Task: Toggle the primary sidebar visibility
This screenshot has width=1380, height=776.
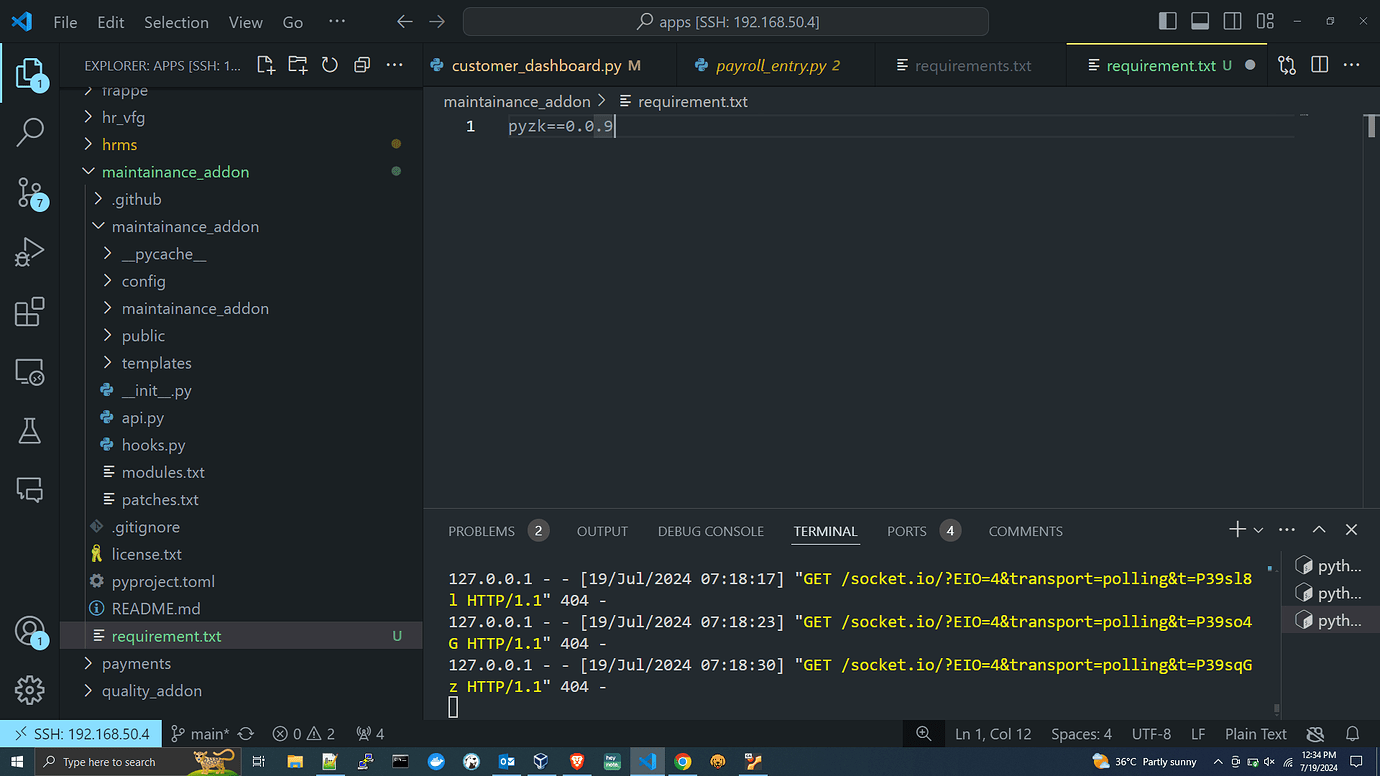Action: 1167,20
